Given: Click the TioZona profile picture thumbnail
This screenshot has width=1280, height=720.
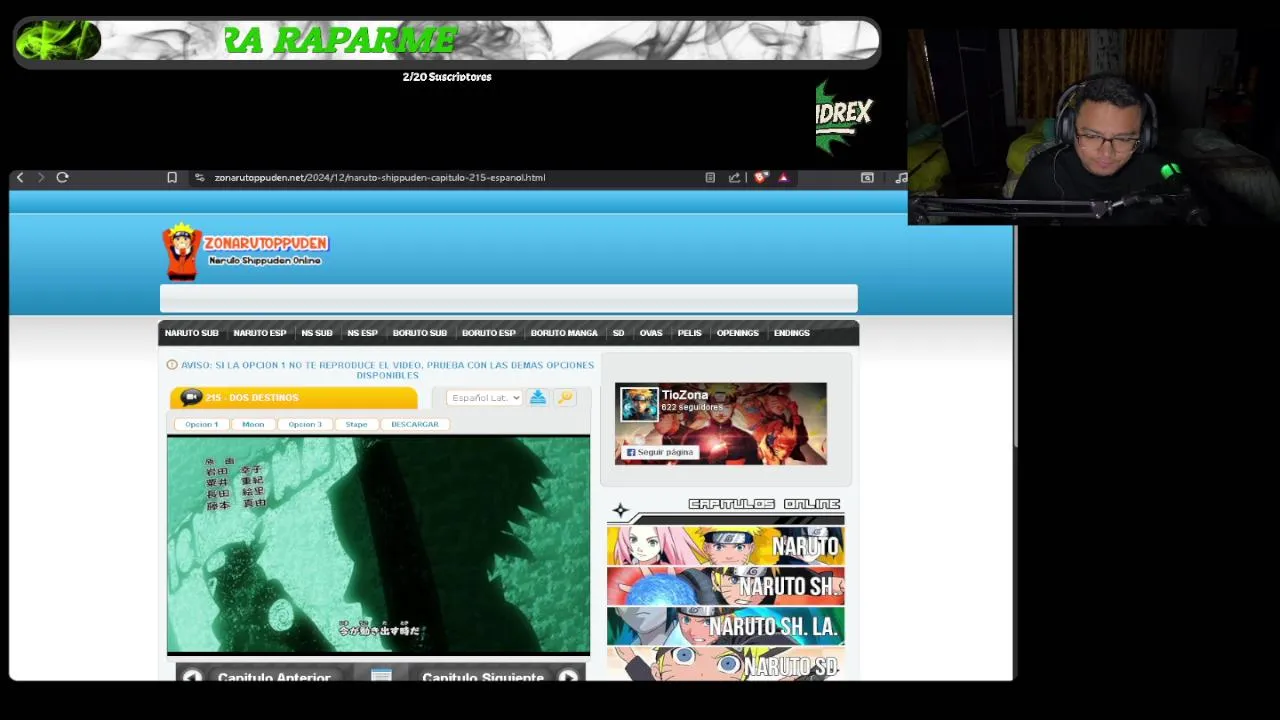Looking at the screenshot, I should (x=639, y=405).
